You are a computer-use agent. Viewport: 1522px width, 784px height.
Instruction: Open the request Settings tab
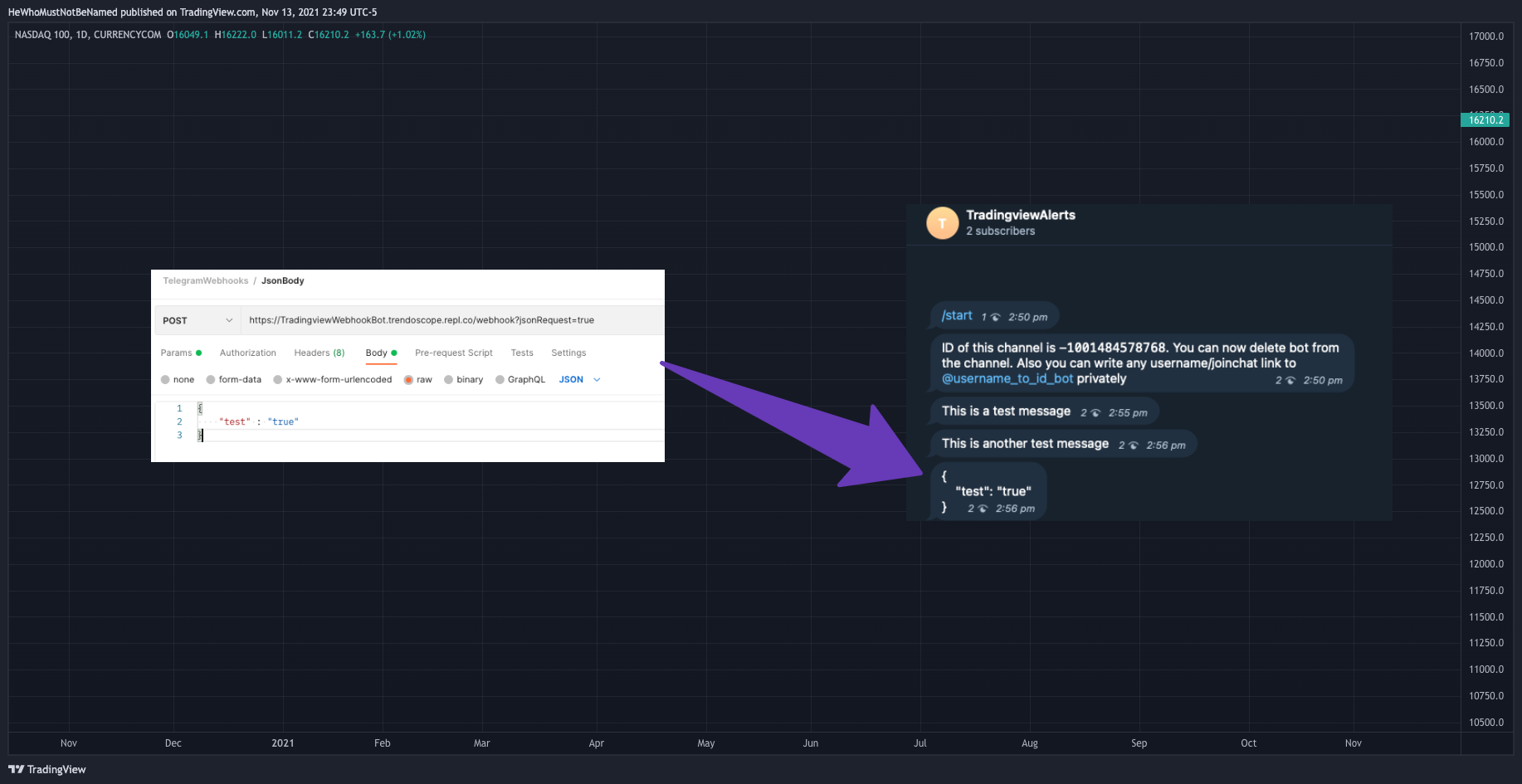pyautogui.click(x=568, y=353)
